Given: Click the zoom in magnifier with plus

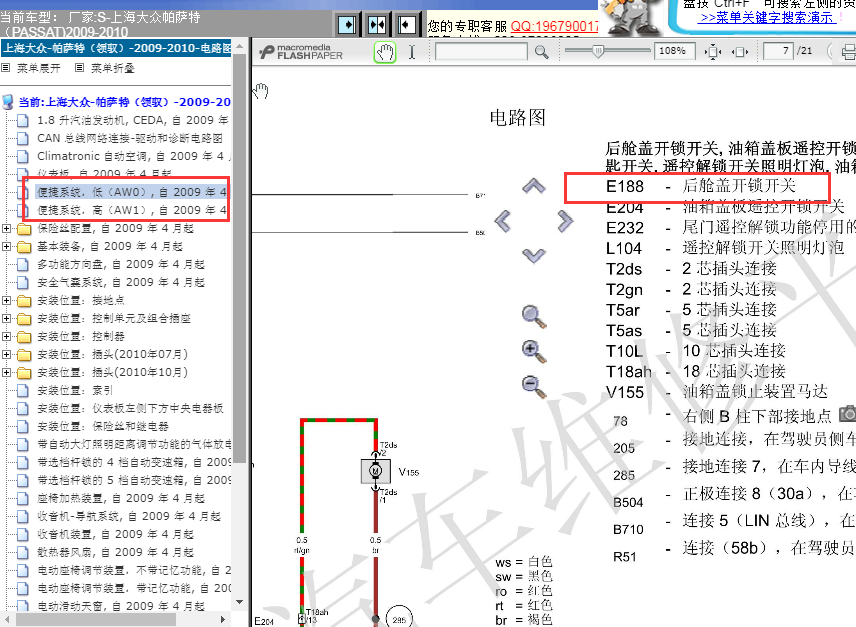Looking at the screenshot, I should tap(533, 351).
